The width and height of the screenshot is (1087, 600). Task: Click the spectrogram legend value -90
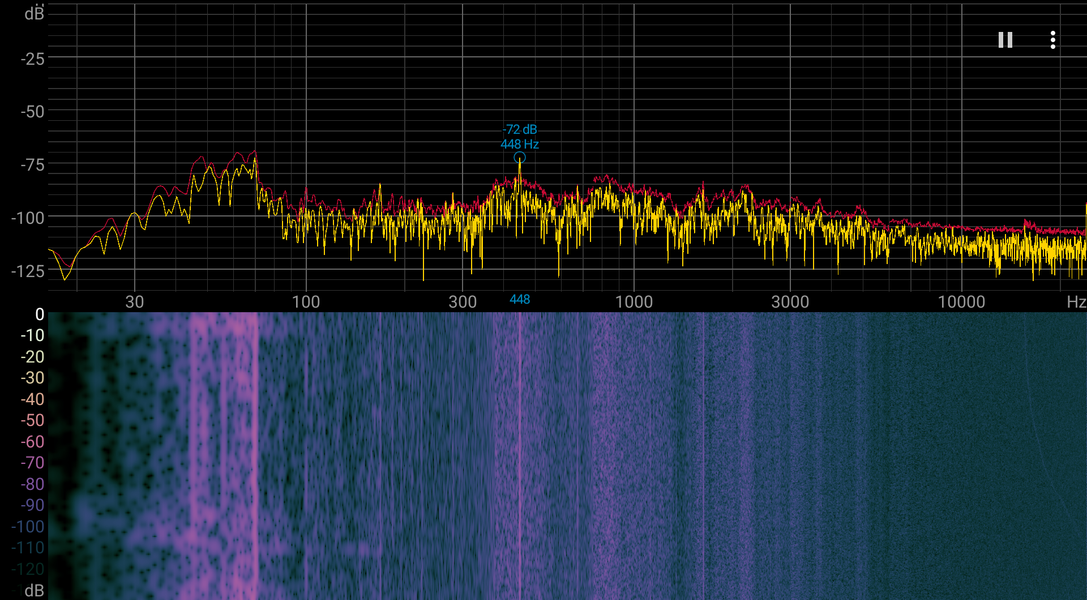pyautogui.click(x=32, y=506)
